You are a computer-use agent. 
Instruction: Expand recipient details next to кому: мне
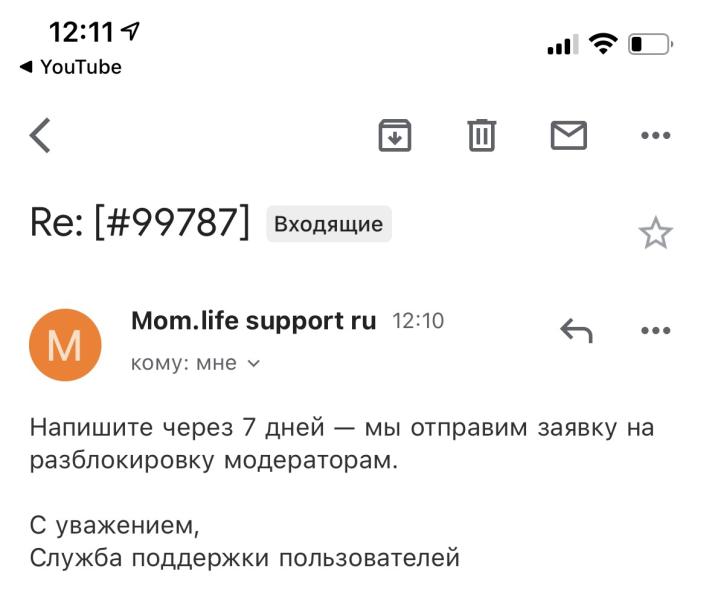(x=253, y=364)
